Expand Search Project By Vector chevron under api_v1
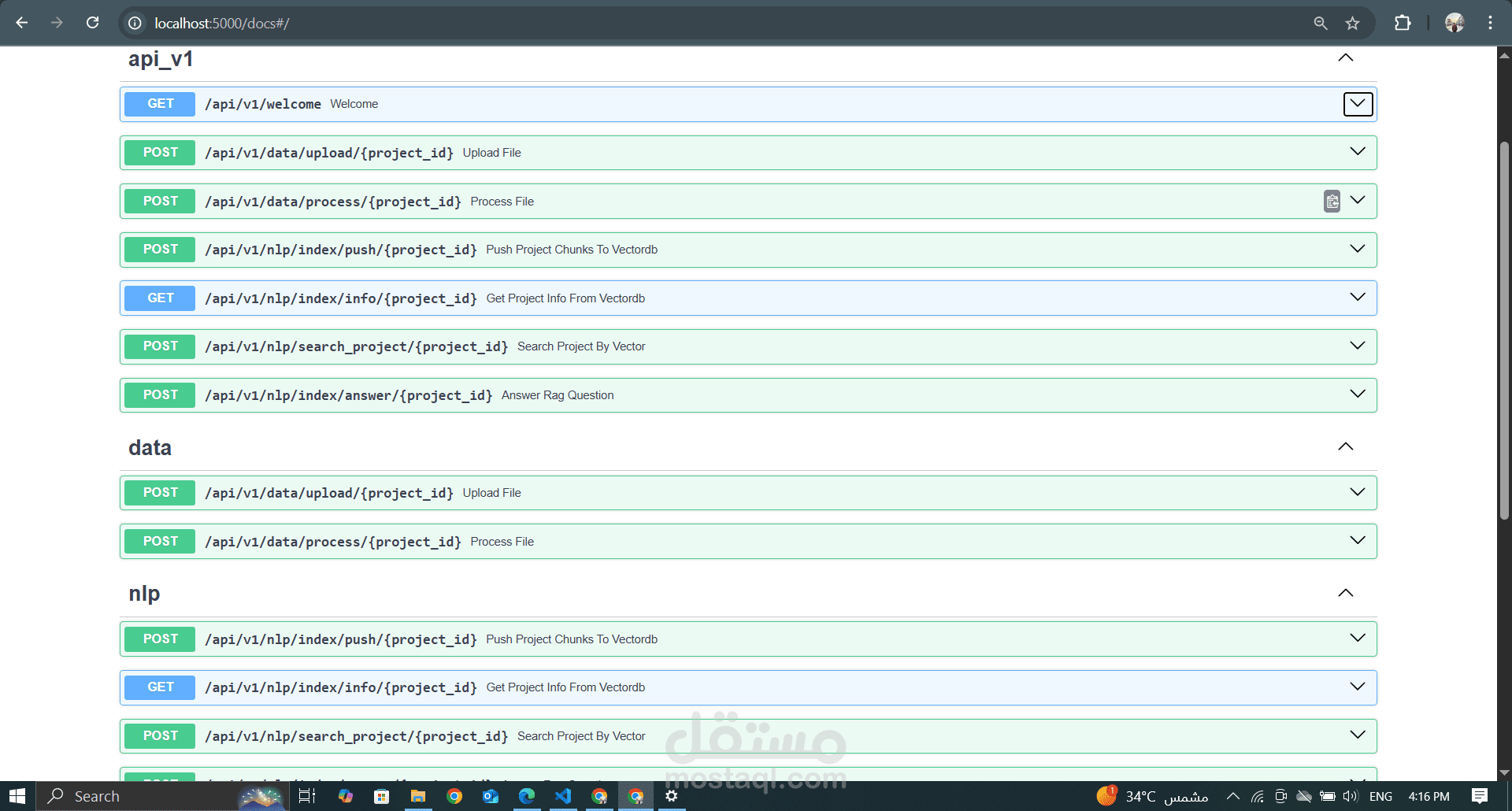 1358,346
